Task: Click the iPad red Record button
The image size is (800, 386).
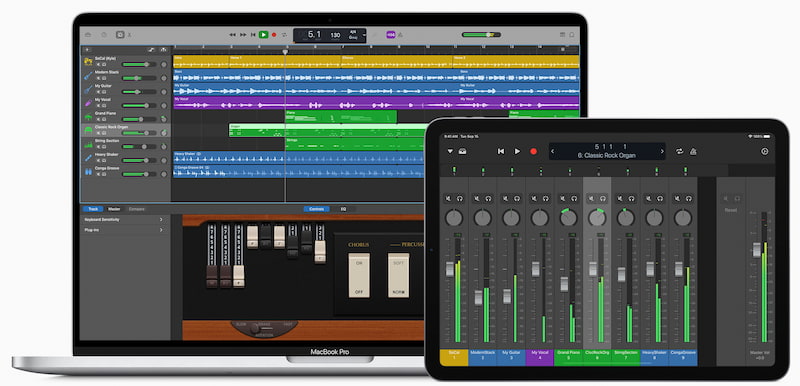Action: (x=534, y=151)
